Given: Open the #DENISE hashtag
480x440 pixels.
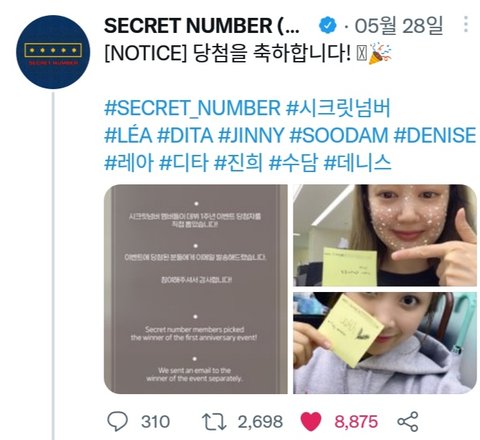Looking at the screenshot, I should pyautogui.click(x=435, y=135).
